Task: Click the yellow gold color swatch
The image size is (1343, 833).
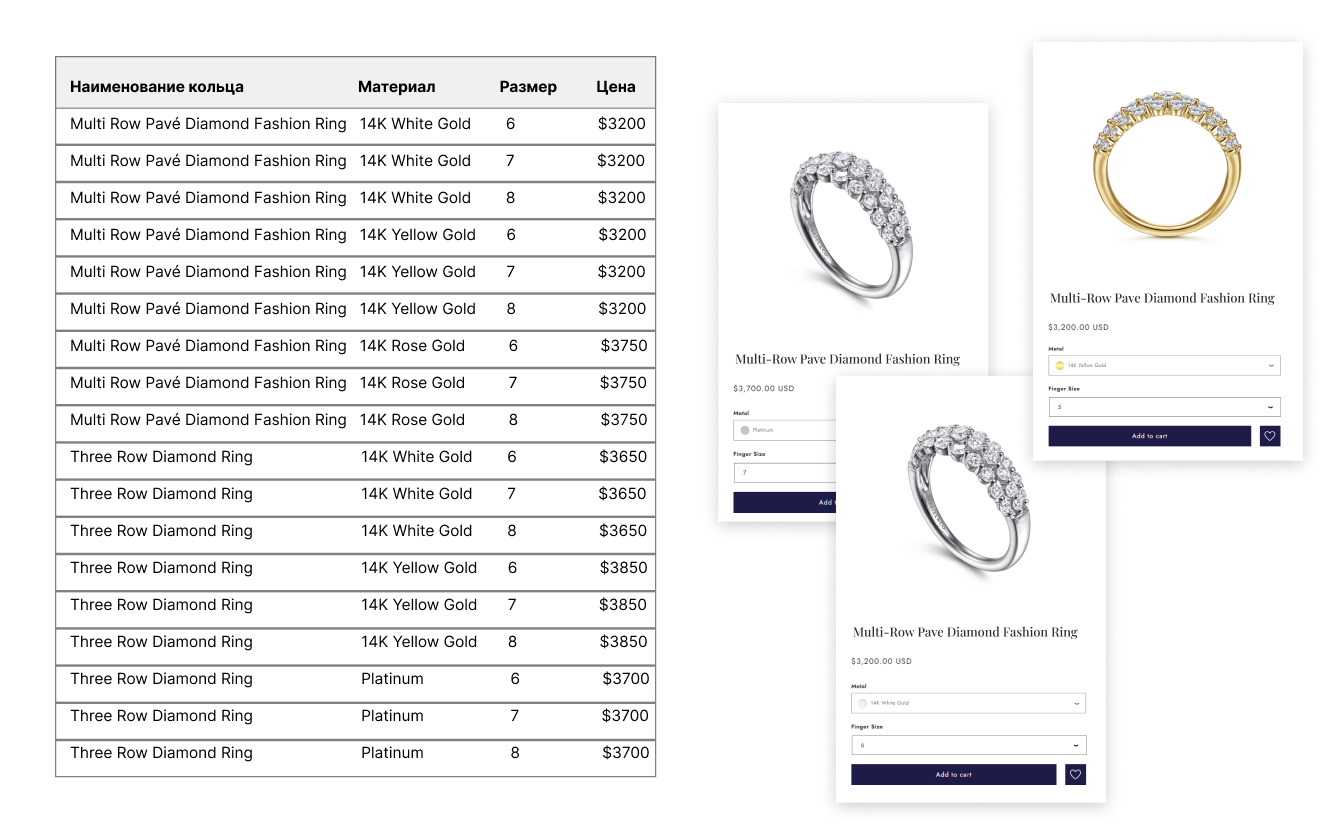Action: pyautogui.click(x=1060, y=366)
